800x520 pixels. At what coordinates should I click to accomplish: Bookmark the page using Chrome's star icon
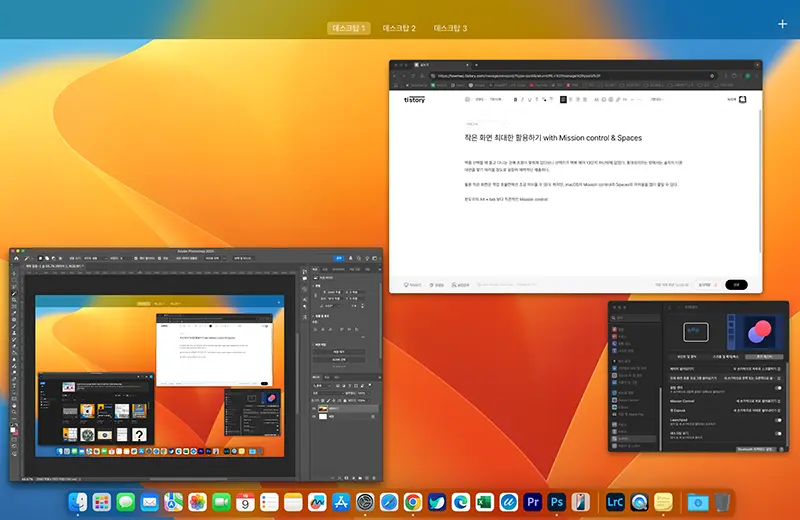click(712, 76)
